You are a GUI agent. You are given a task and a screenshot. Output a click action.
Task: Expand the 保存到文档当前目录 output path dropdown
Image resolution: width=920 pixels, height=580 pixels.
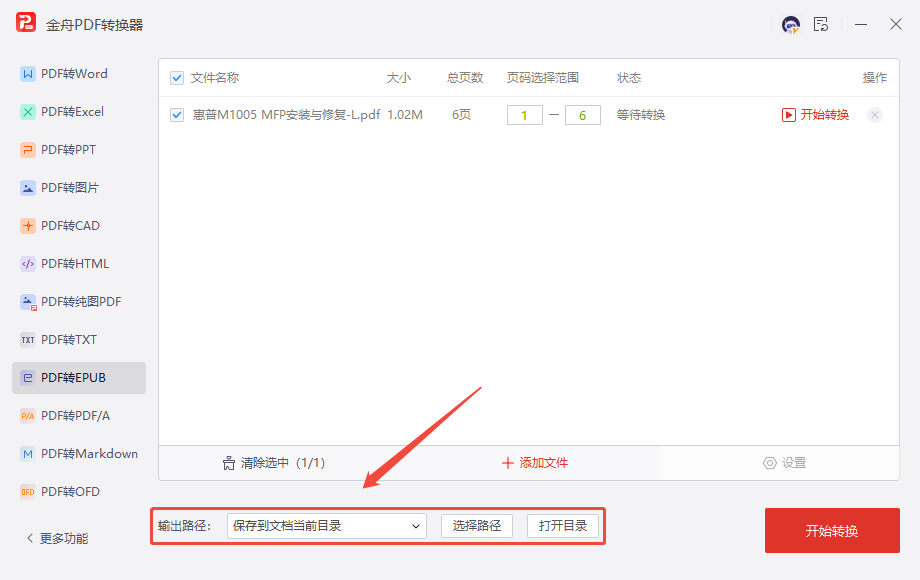click(327, 526)
